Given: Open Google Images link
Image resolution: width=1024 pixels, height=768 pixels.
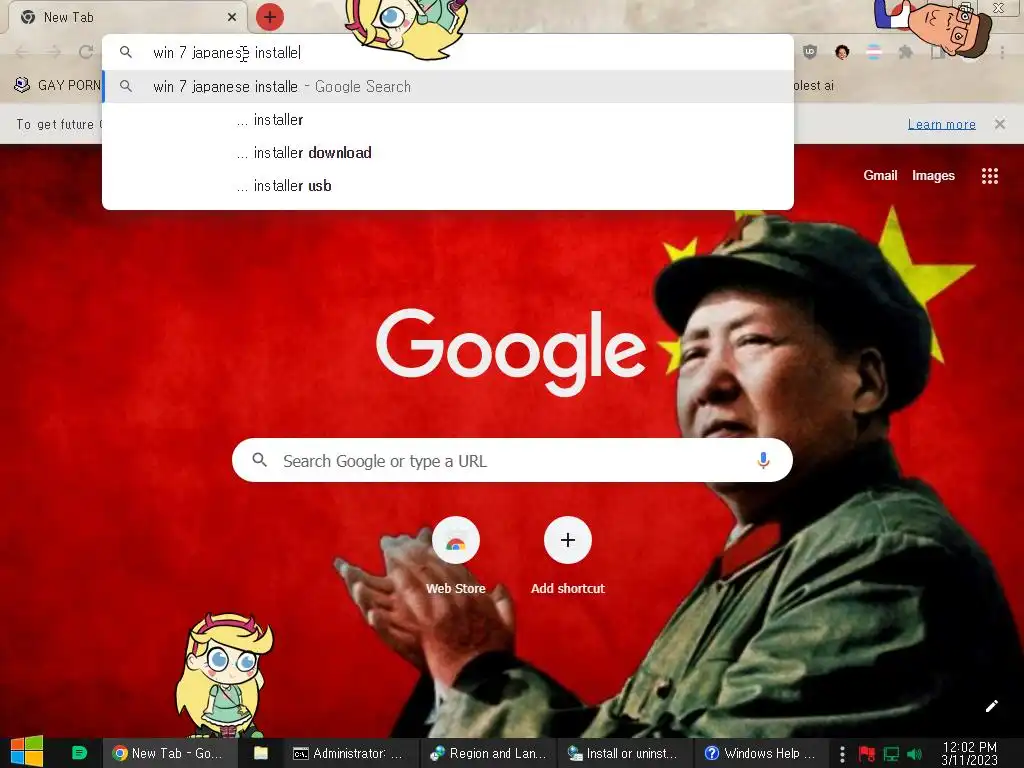Looking at the screenshot, I should pyautogui.click(x=933, y=175).
